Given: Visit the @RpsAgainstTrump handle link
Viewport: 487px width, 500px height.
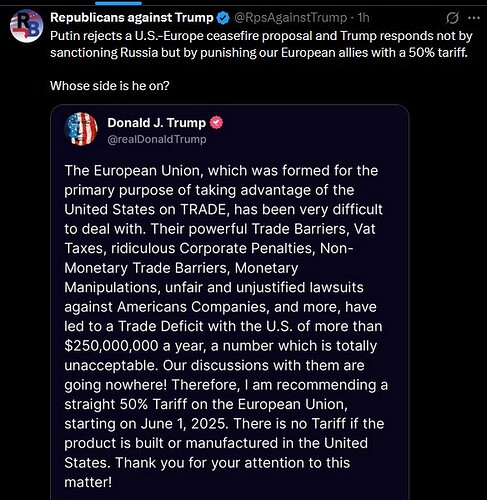Looking at the screenshot, I should click(291, 18).
